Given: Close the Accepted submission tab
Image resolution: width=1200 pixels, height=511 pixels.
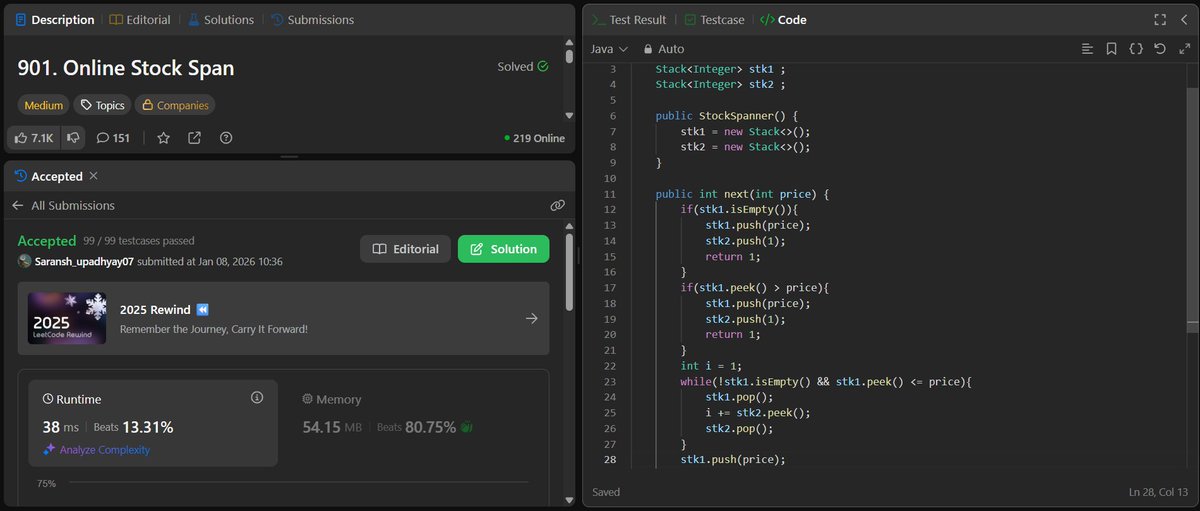Looking at the screenshot, I should [93, 176].
